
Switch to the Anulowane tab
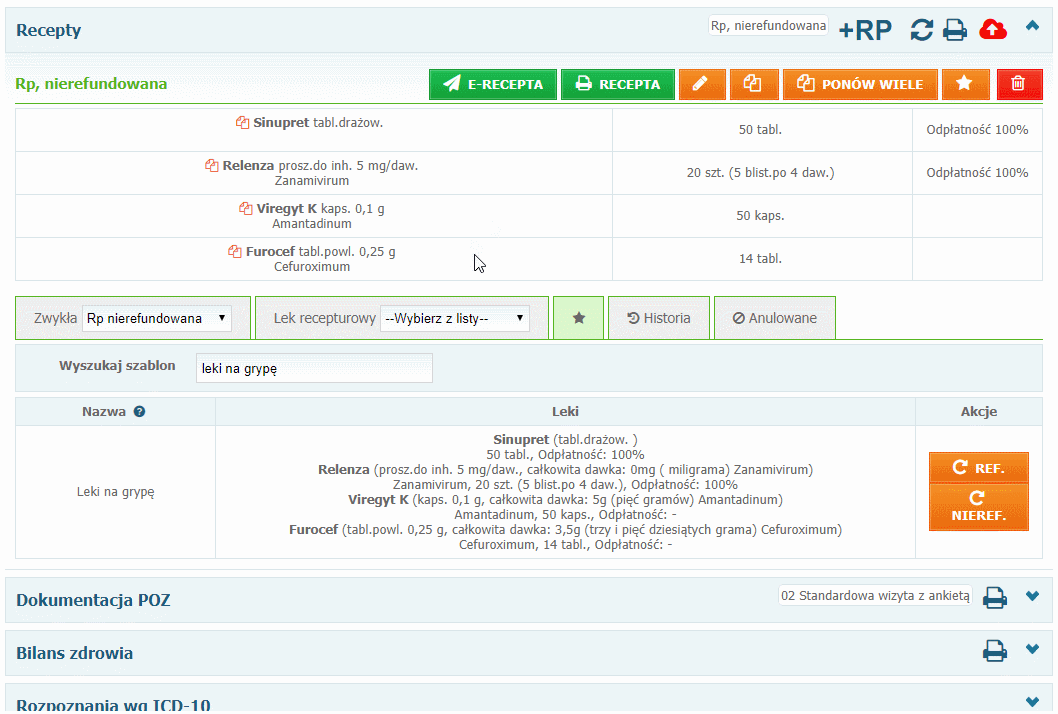coord(775,318)
